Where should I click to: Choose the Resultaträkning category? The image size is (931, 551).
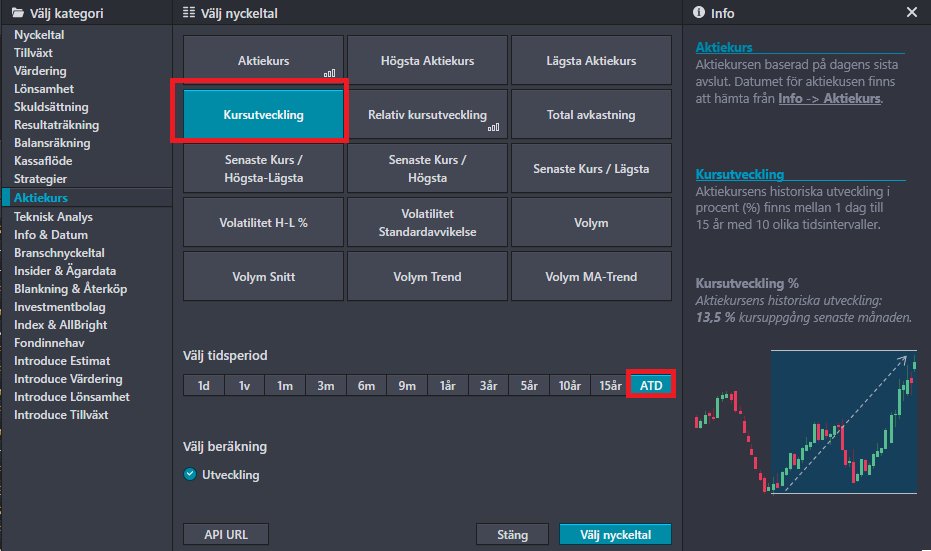56,125
